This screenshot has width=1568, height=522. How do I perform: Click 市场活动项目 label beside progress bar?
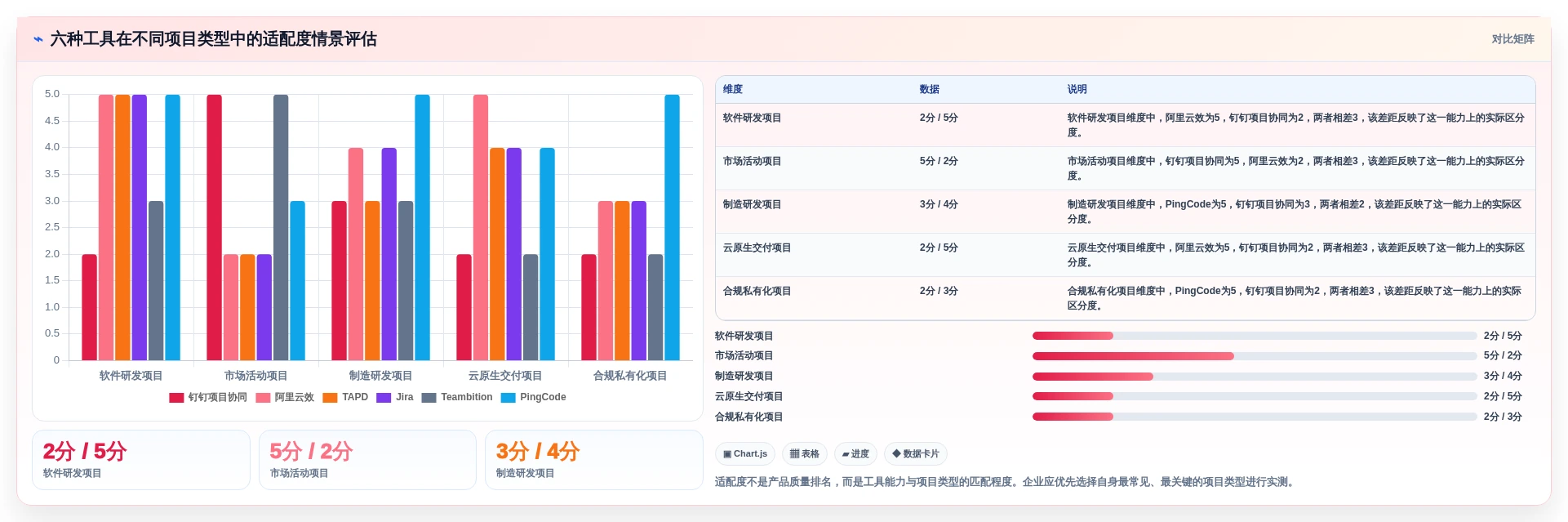744,356
